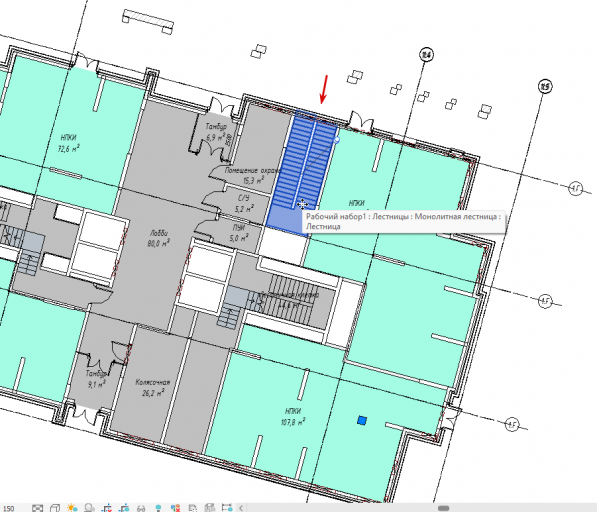Click the horizontal scrollbar thumb
597x512 pixels.
pyautogui.click(x=444, y=508)
